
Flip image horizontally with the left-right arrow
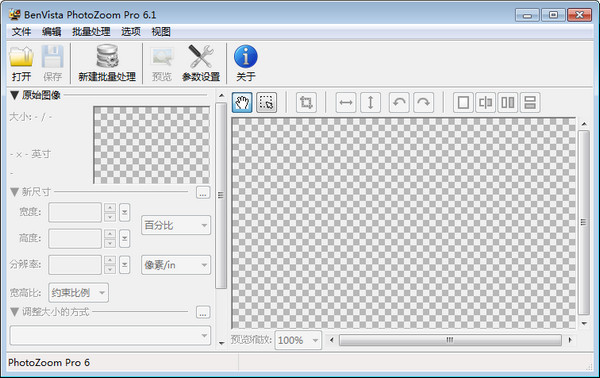pyautogui.click(x=346, y=103)
